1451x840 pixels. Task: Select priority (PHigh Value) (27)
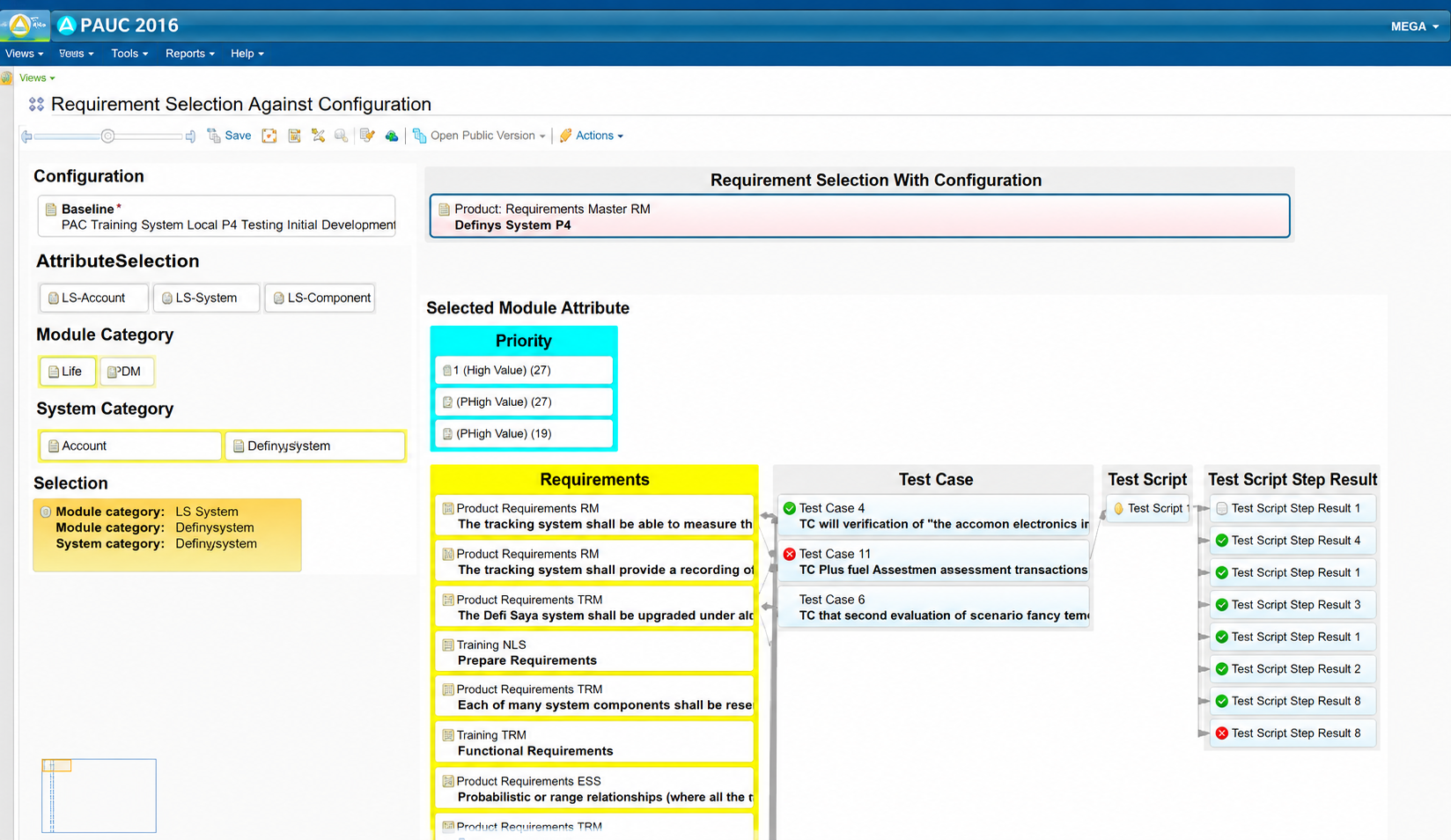(x=524, y=402)
